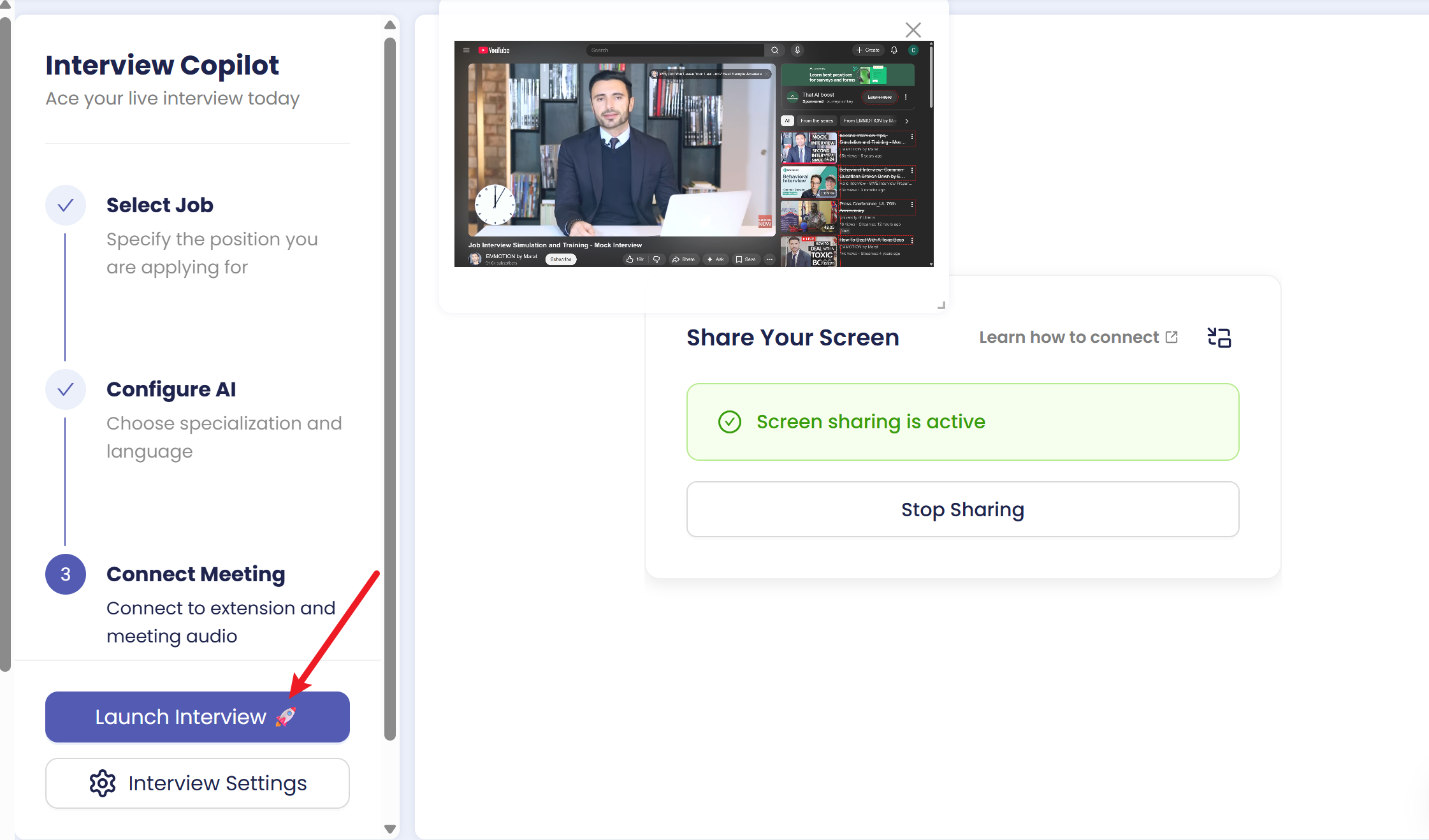1429x840 pixels.
Task: Open the Learn how to connect link
Action: pos(1069,337)
